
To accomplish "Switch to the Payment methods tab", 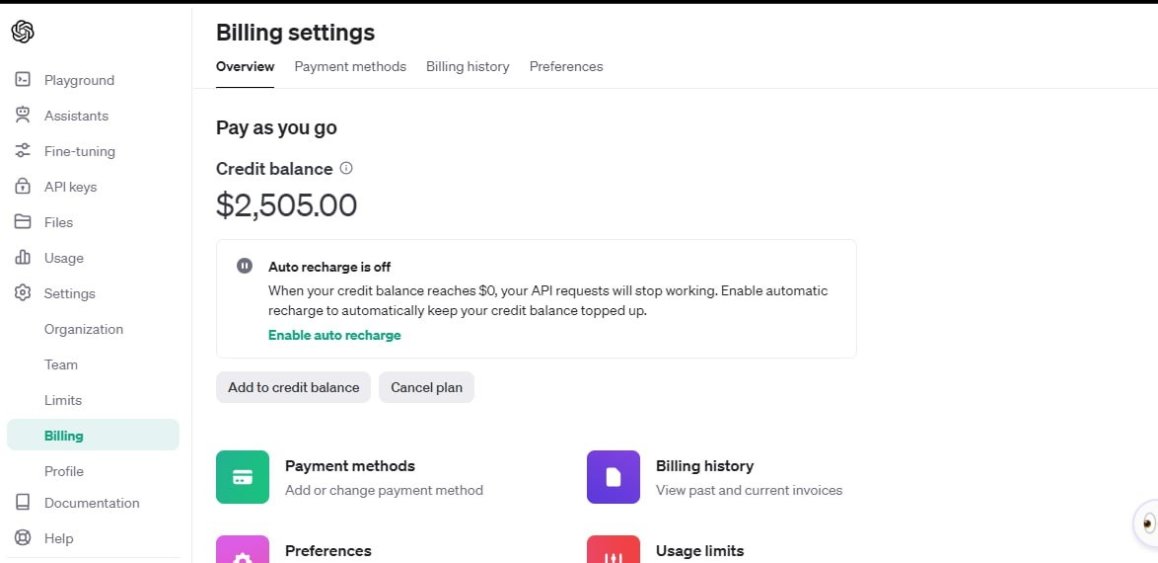I will click(x=350, y=66).
